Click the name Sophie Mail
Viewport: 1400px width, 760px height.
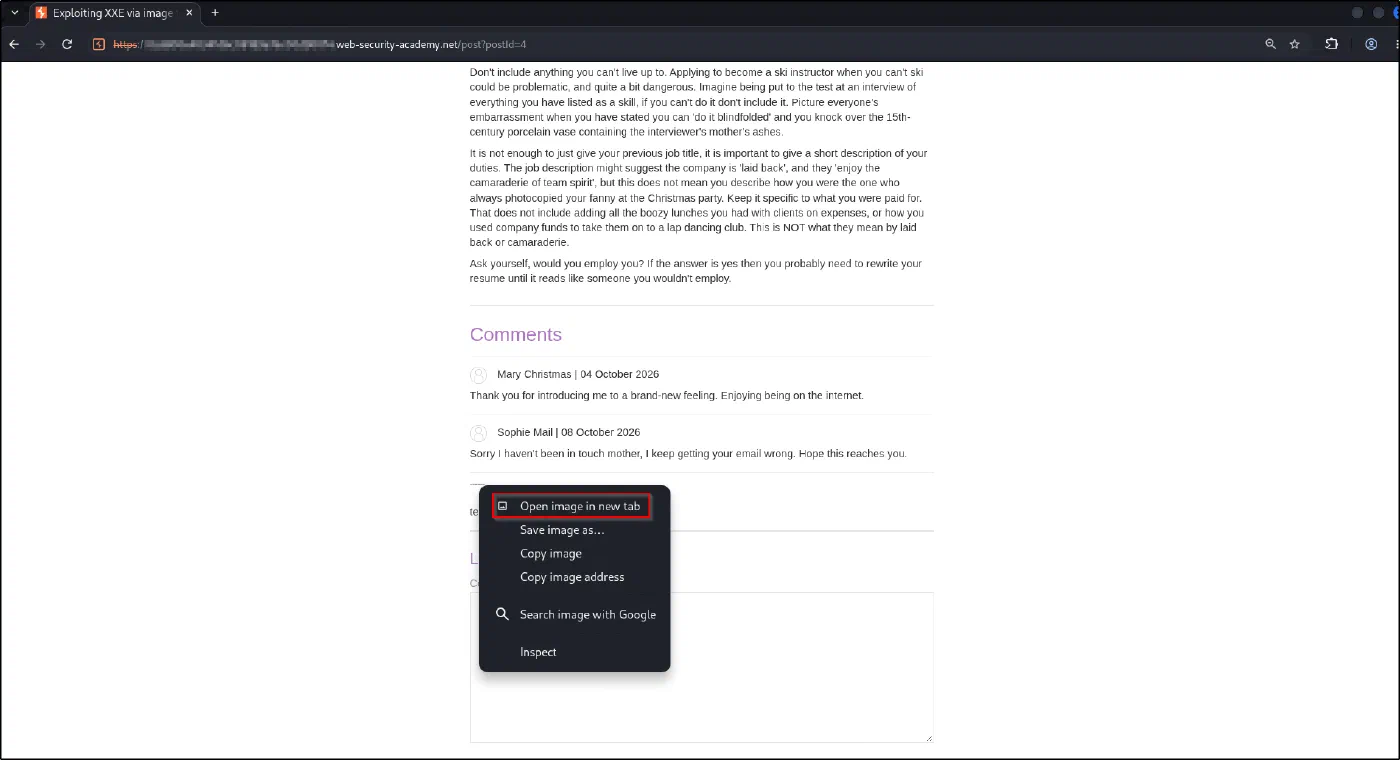(526, 432)
